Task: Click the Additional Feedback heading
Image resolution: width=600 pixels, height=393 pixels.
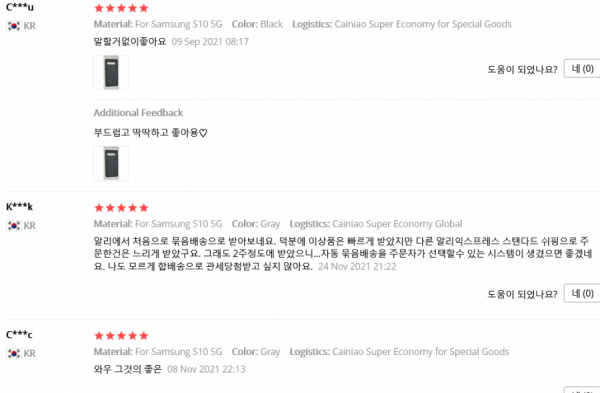Action: coord(138,113)
